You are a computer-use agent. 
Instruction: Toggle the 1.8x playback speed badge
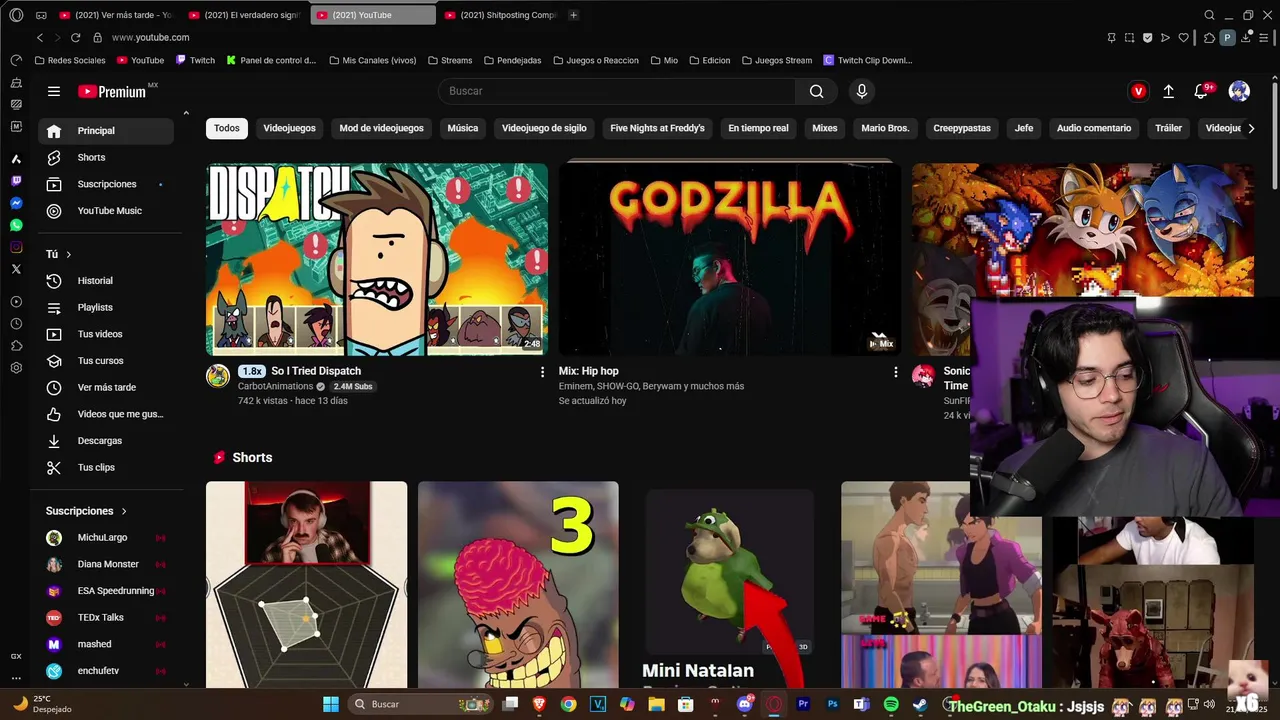251,371
